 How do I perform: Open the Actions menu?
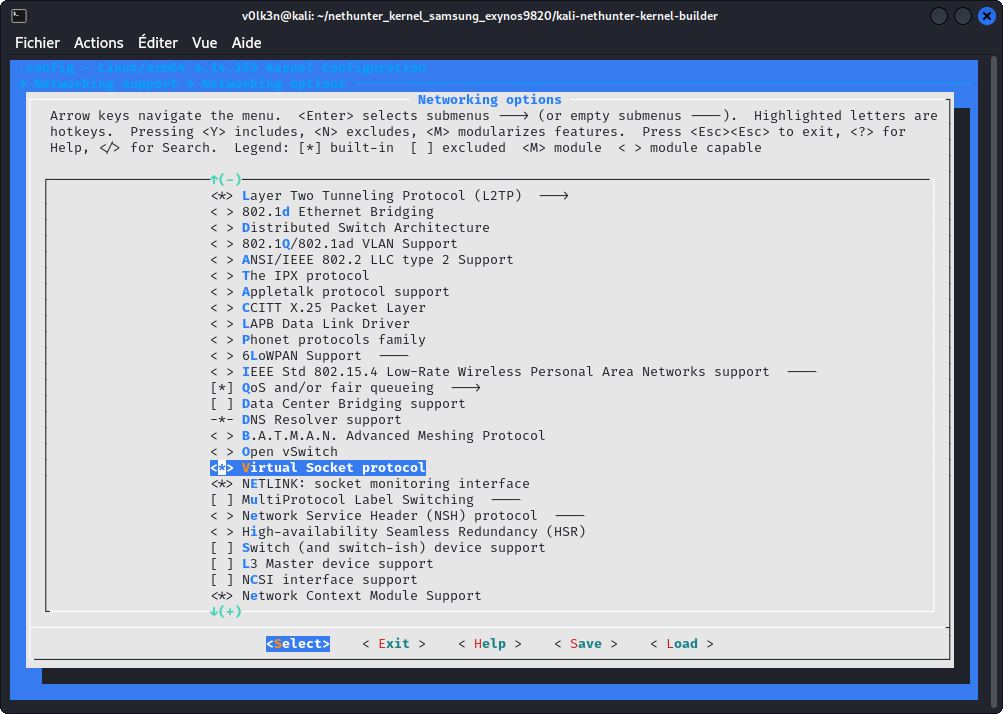click(99, 43)
